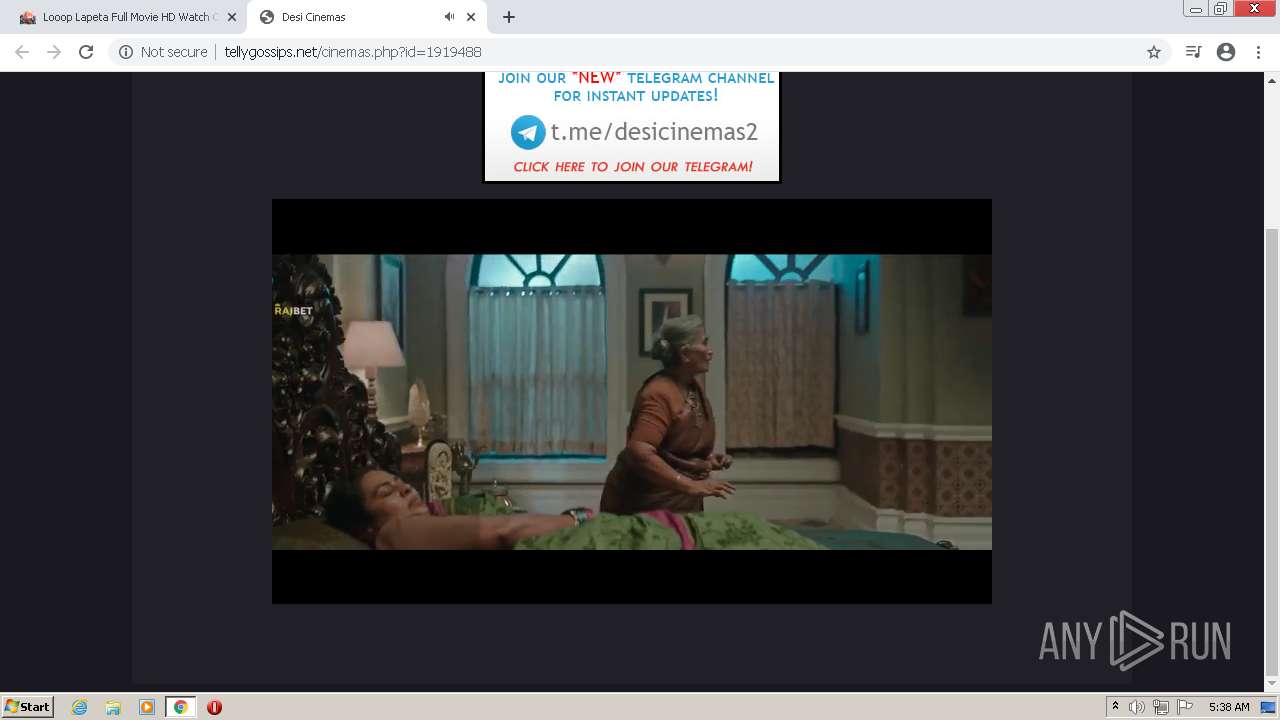Open the media control button
Screen dimensions: 1280x720
[x=1193, y=52]
